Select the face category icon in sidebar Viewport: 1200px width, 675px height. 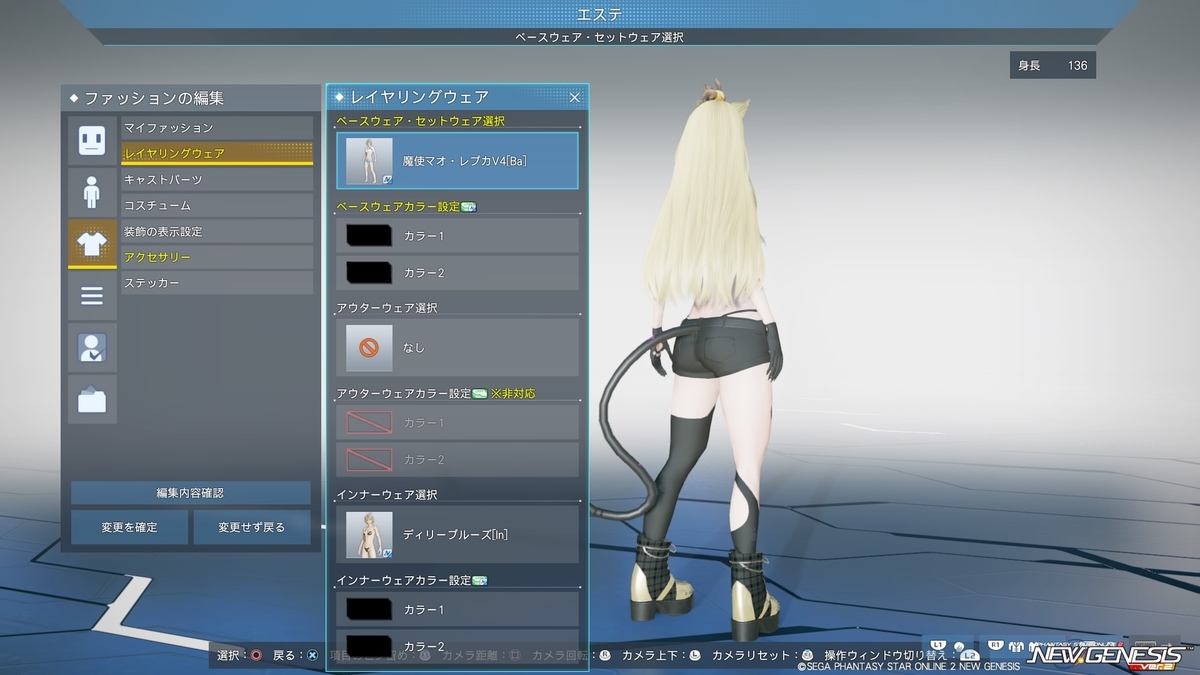[92, 140]
